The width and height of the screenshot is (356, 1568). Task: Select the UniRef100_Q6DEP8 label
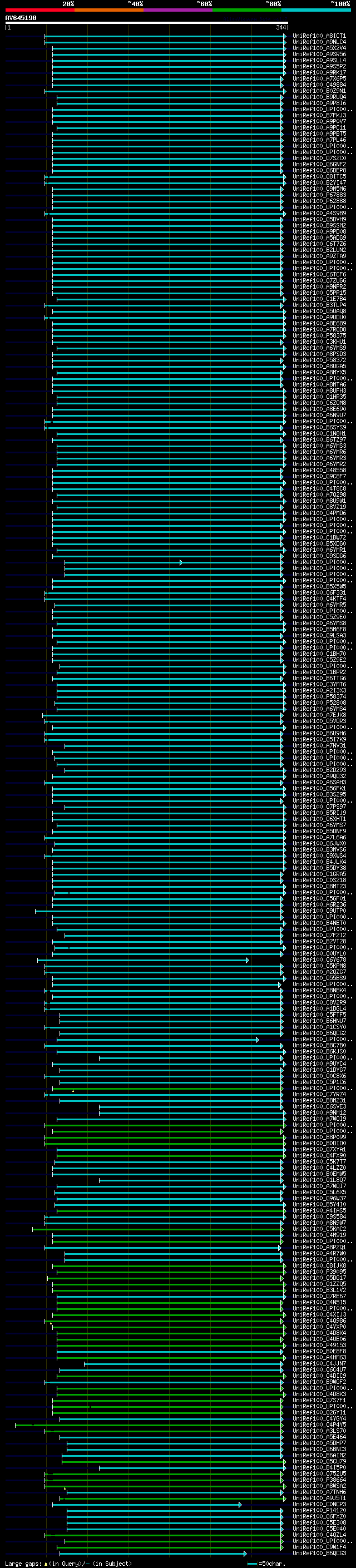(x=319, y=170)
